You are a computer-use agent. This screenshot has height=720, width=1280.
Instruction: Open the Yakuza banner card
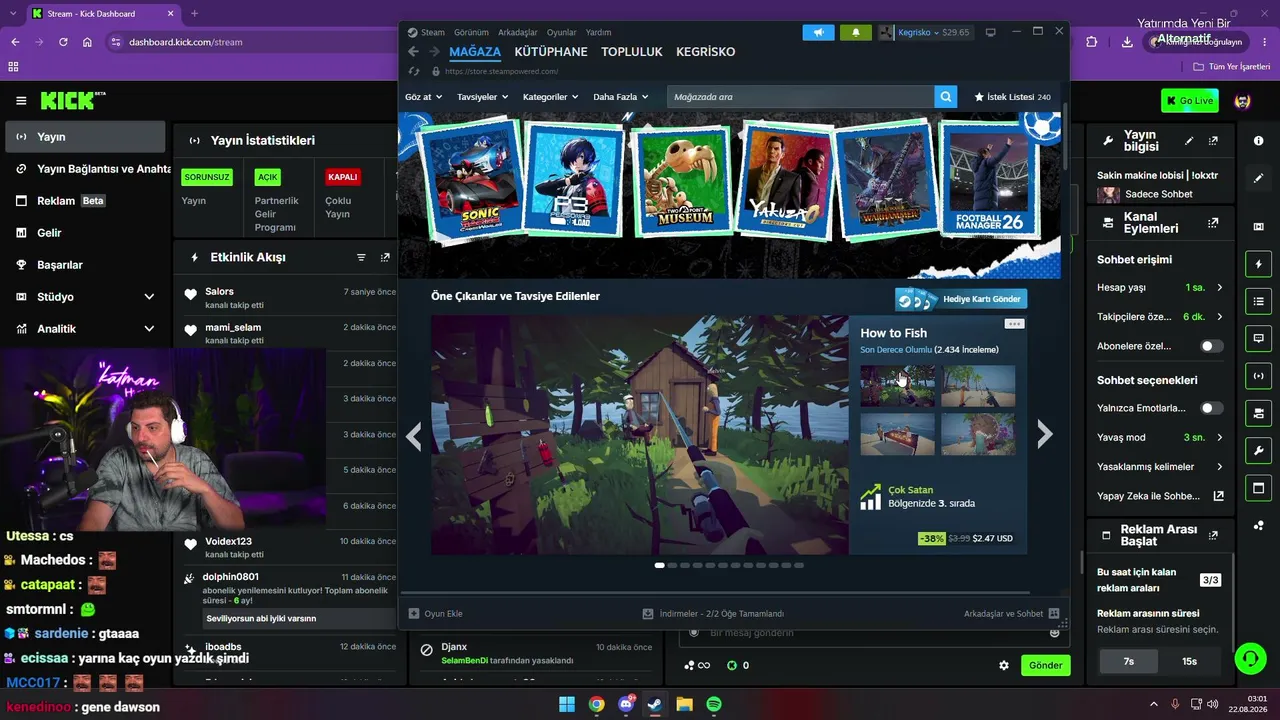click(x=786, y=181)
